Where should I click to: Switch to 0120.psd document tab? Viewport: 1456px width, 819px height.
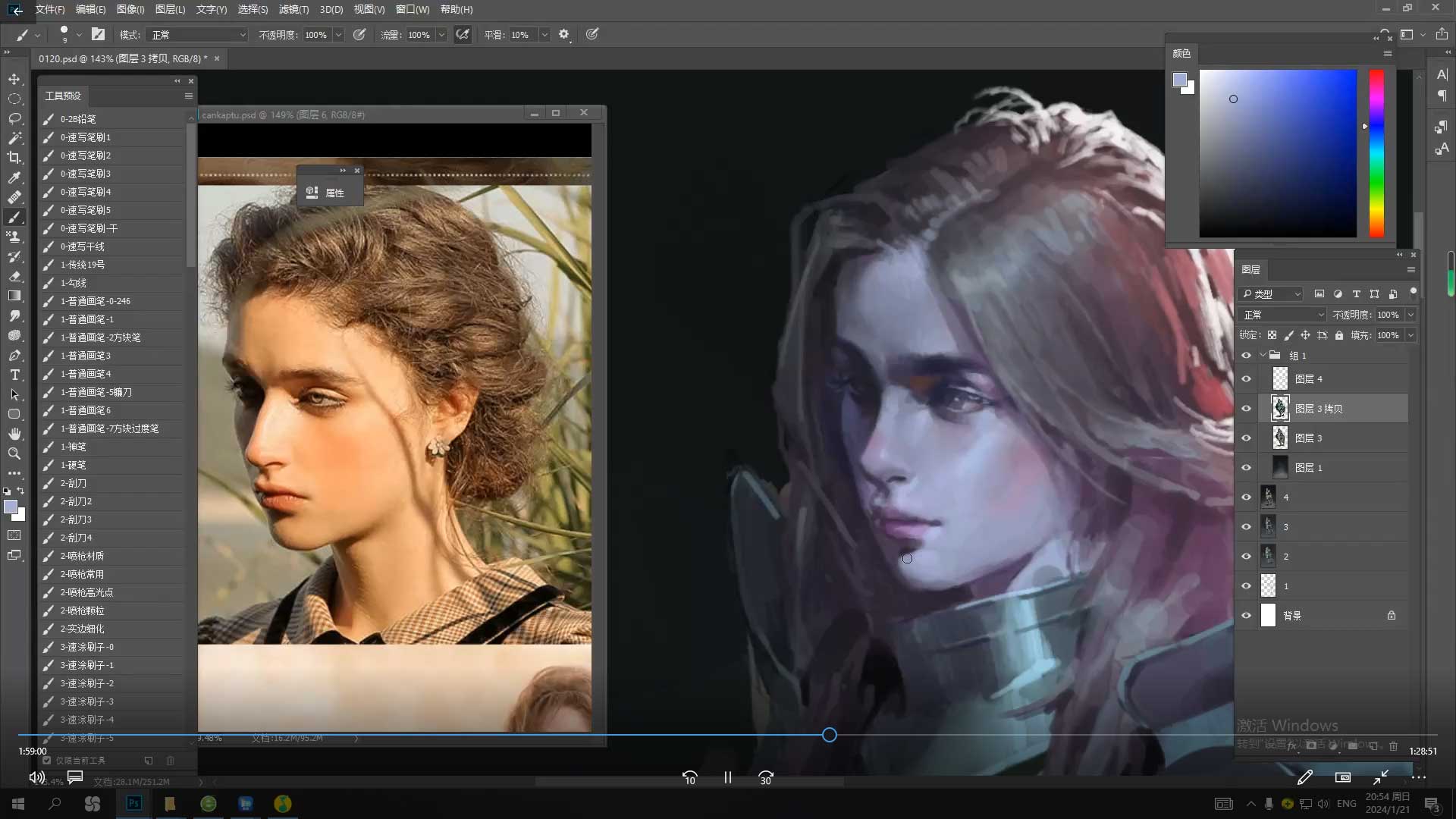[123, 58]
